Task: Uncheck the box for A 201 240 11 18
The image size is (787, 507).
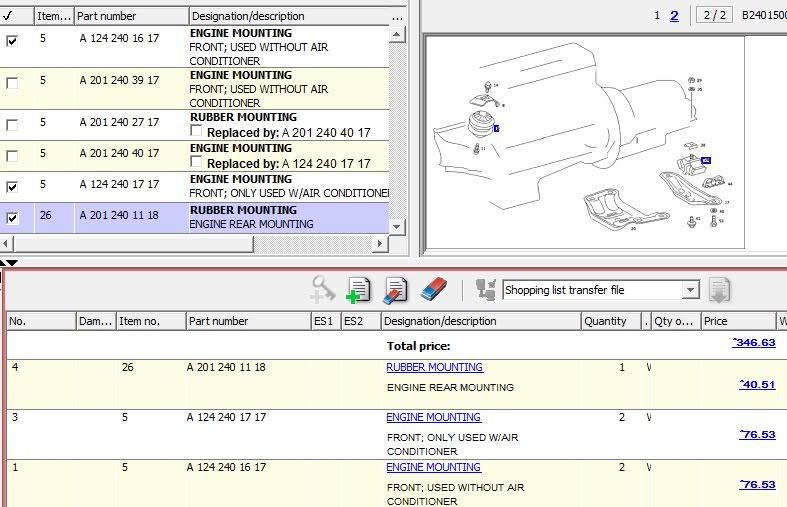Action: [x=12, y=218]
